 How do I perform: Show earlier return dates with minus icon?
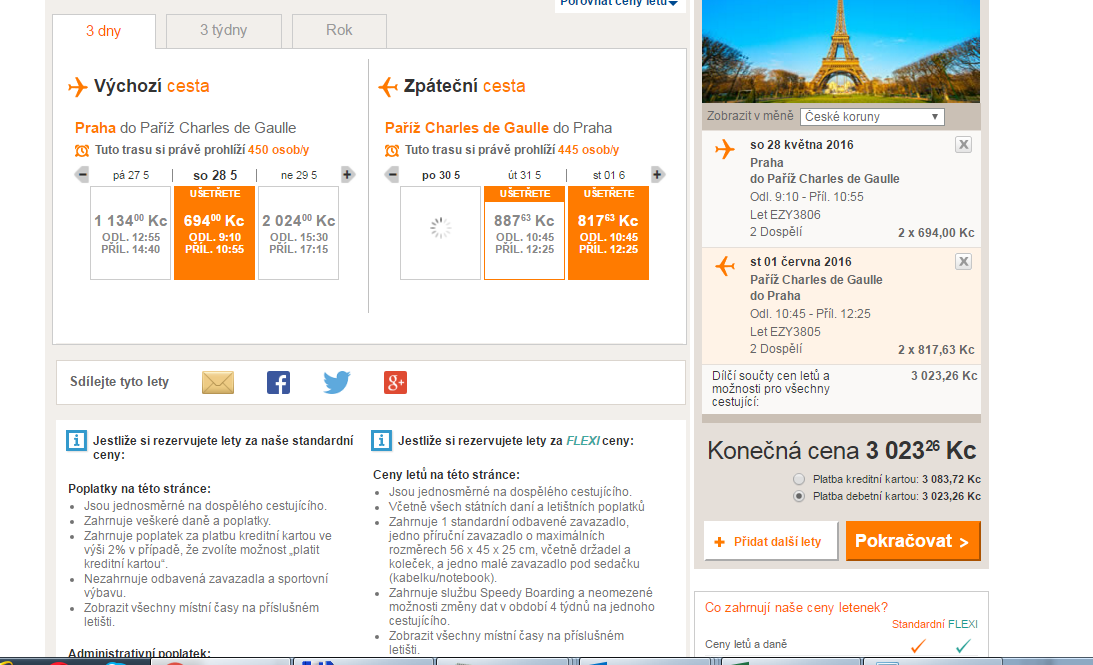[393, 175]
